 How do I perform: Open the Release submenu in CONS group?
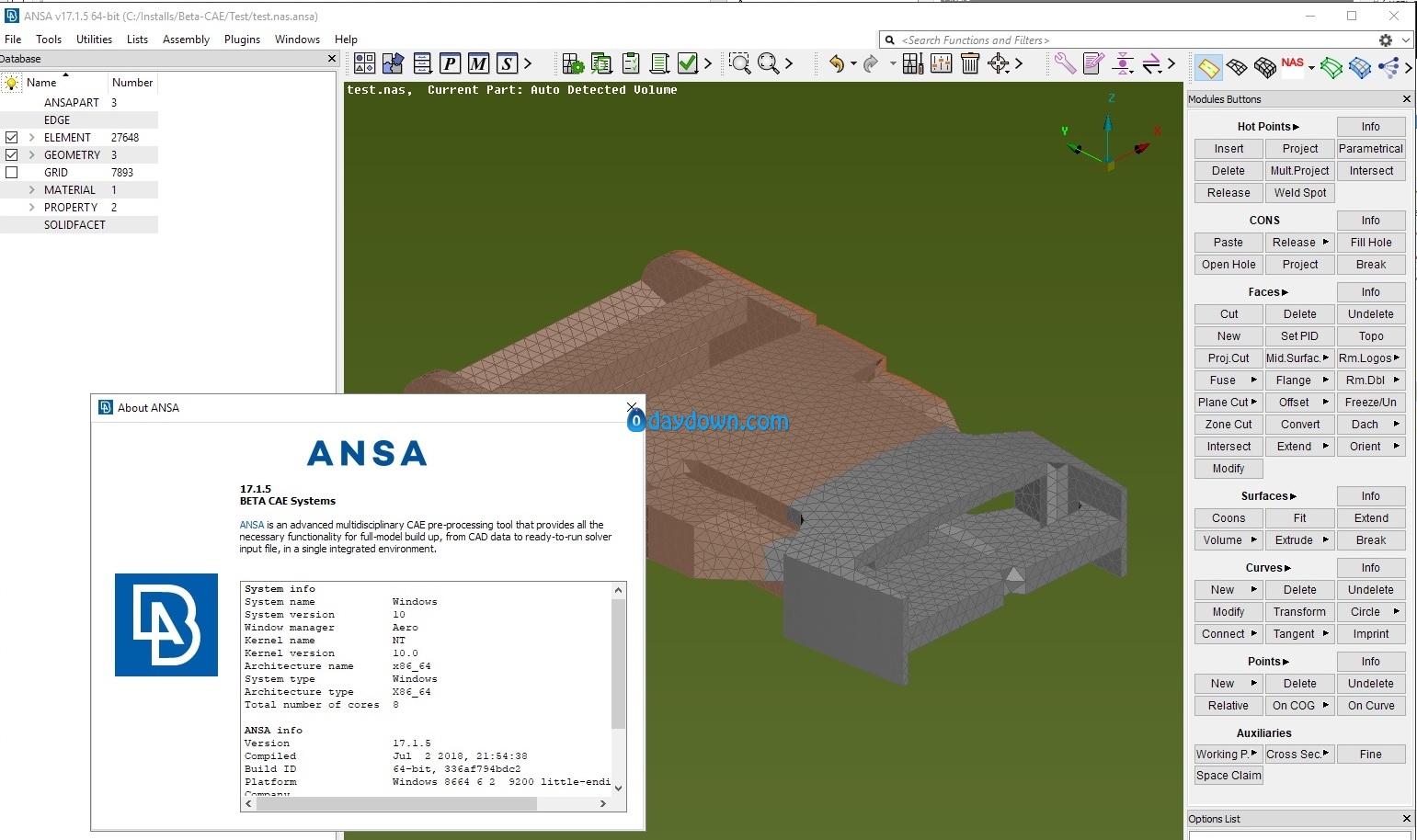pos(1326,243)
